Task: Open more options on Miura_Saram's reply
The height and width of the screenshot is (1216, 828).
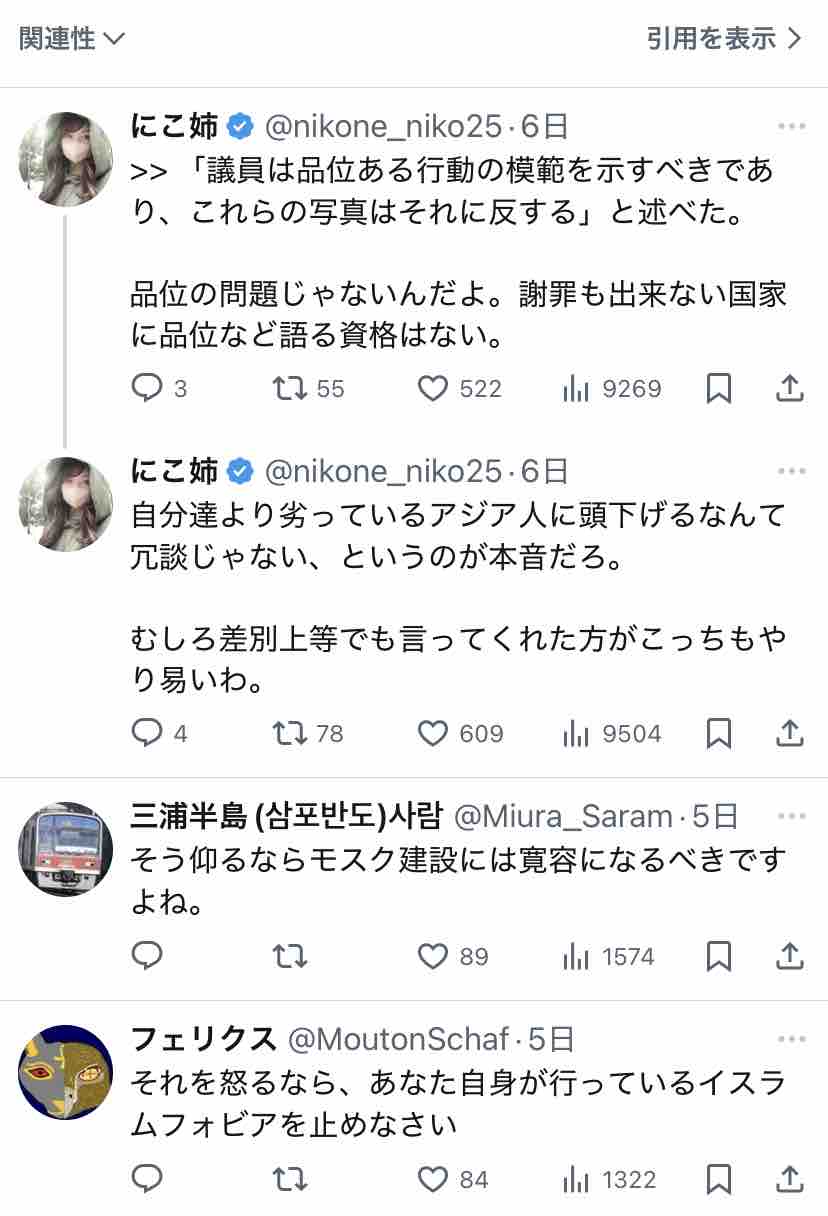Action: coord(791,817)
